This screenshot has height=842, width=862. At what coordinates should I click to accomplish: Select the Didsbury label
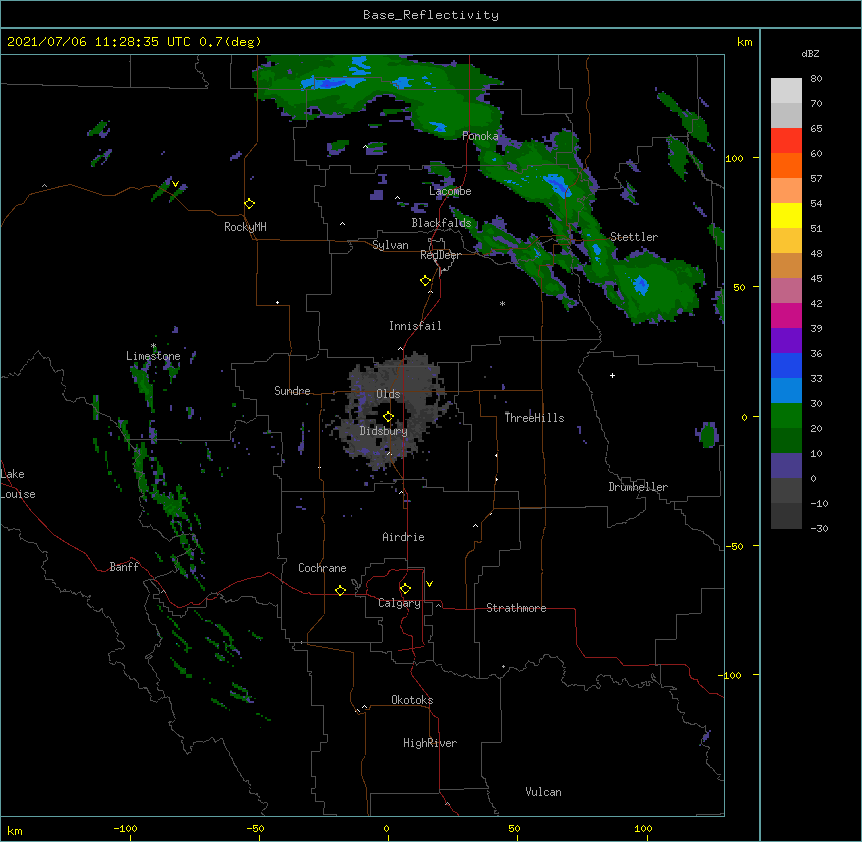tap(384, 431)
